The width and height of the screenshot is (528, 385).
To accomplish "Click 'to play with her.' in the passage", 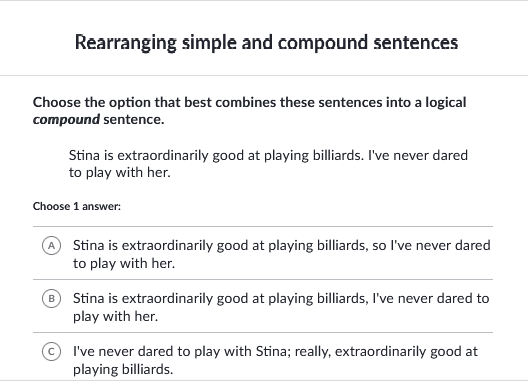I will pos(120,172).
